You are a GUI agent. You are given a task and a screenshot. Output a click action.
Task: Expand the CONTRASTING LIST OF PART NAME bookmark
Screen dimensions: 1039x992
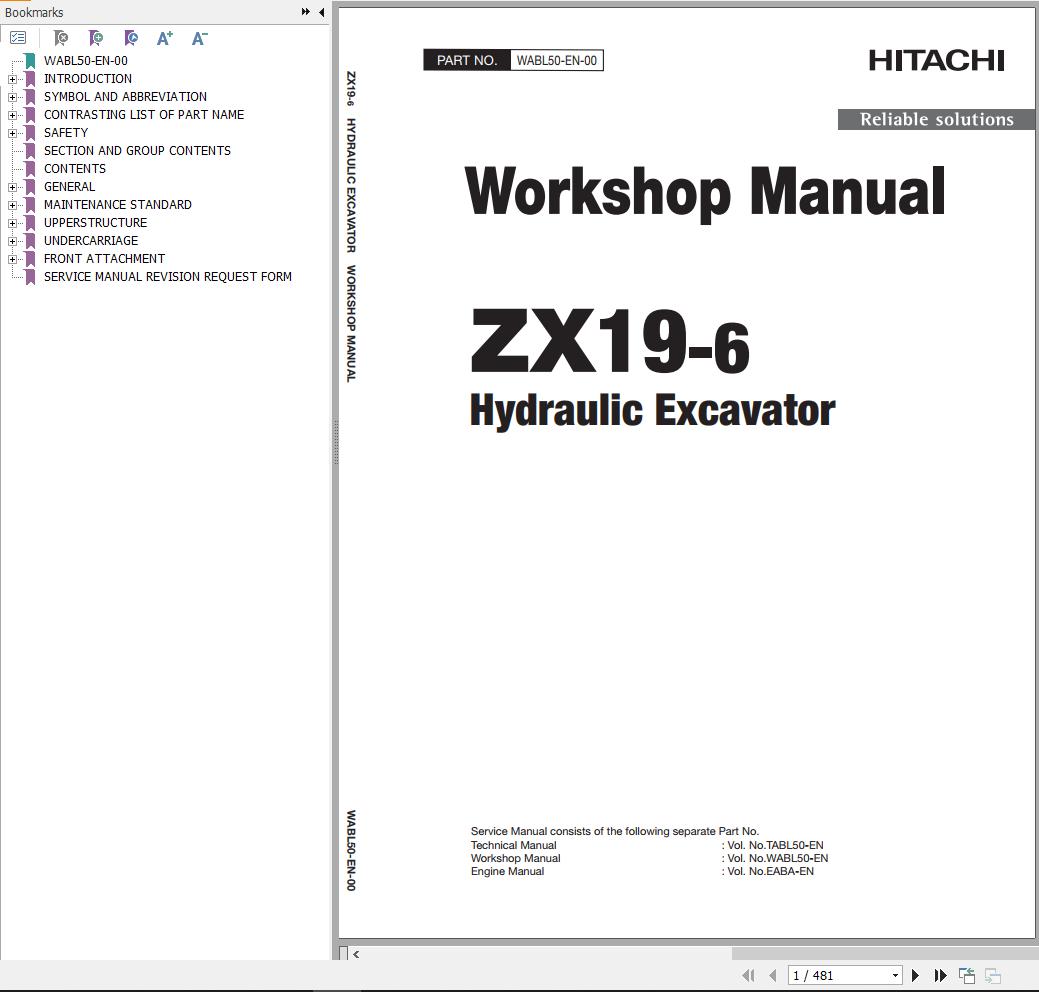coord(12,115)
